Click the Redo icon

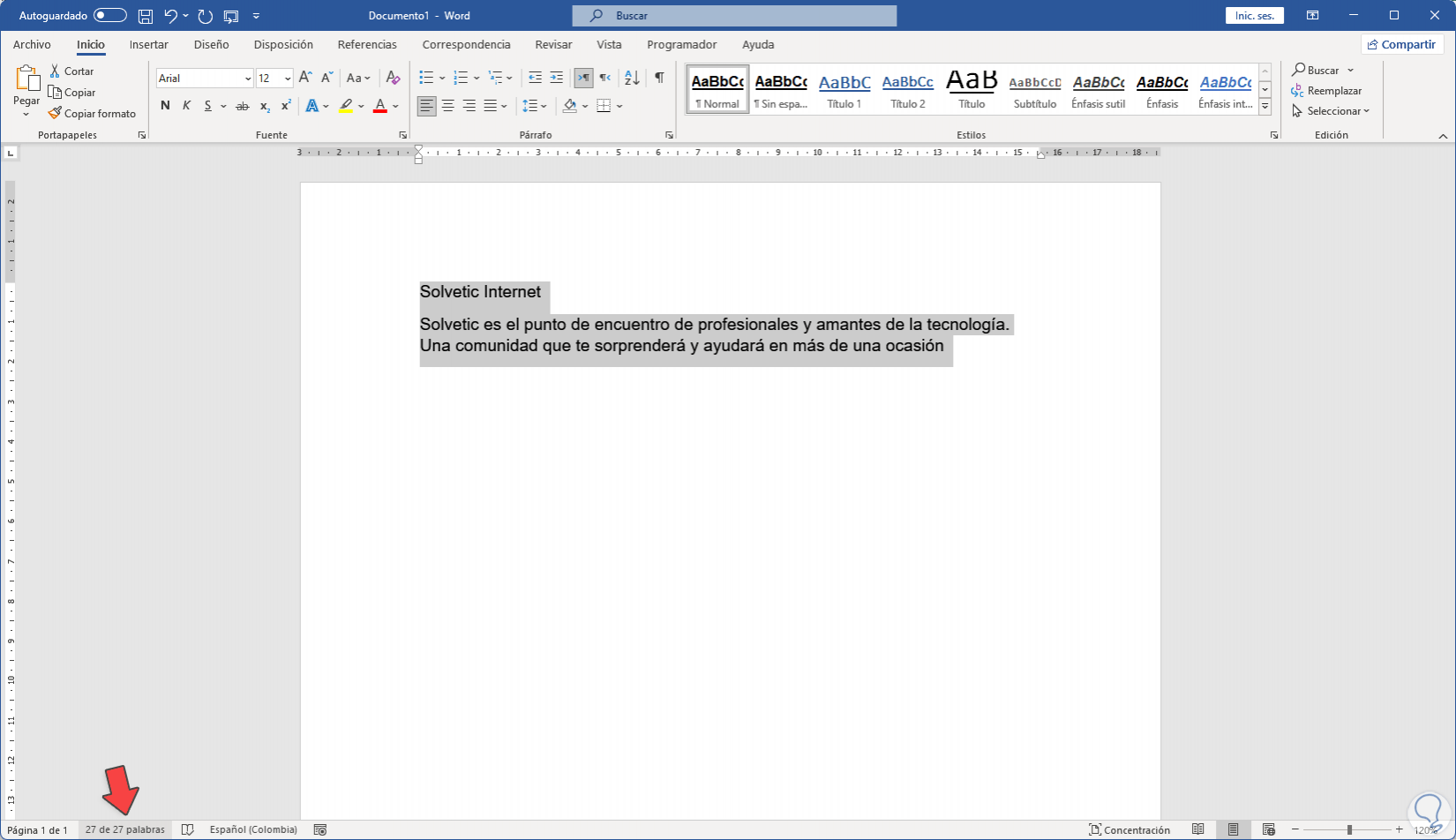pyautogui.click(x=206, y=16)
